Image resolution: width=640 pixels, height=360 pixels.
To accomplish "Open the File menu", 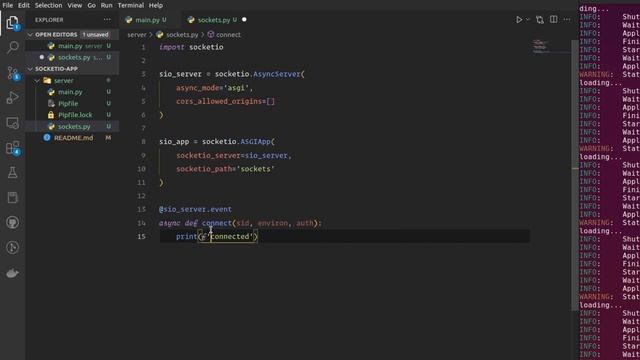I will pos(8,5).
